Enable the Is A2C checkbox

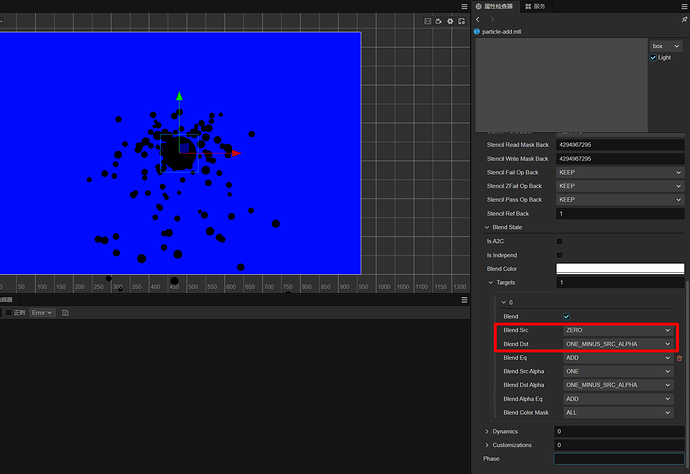[560, 241]
